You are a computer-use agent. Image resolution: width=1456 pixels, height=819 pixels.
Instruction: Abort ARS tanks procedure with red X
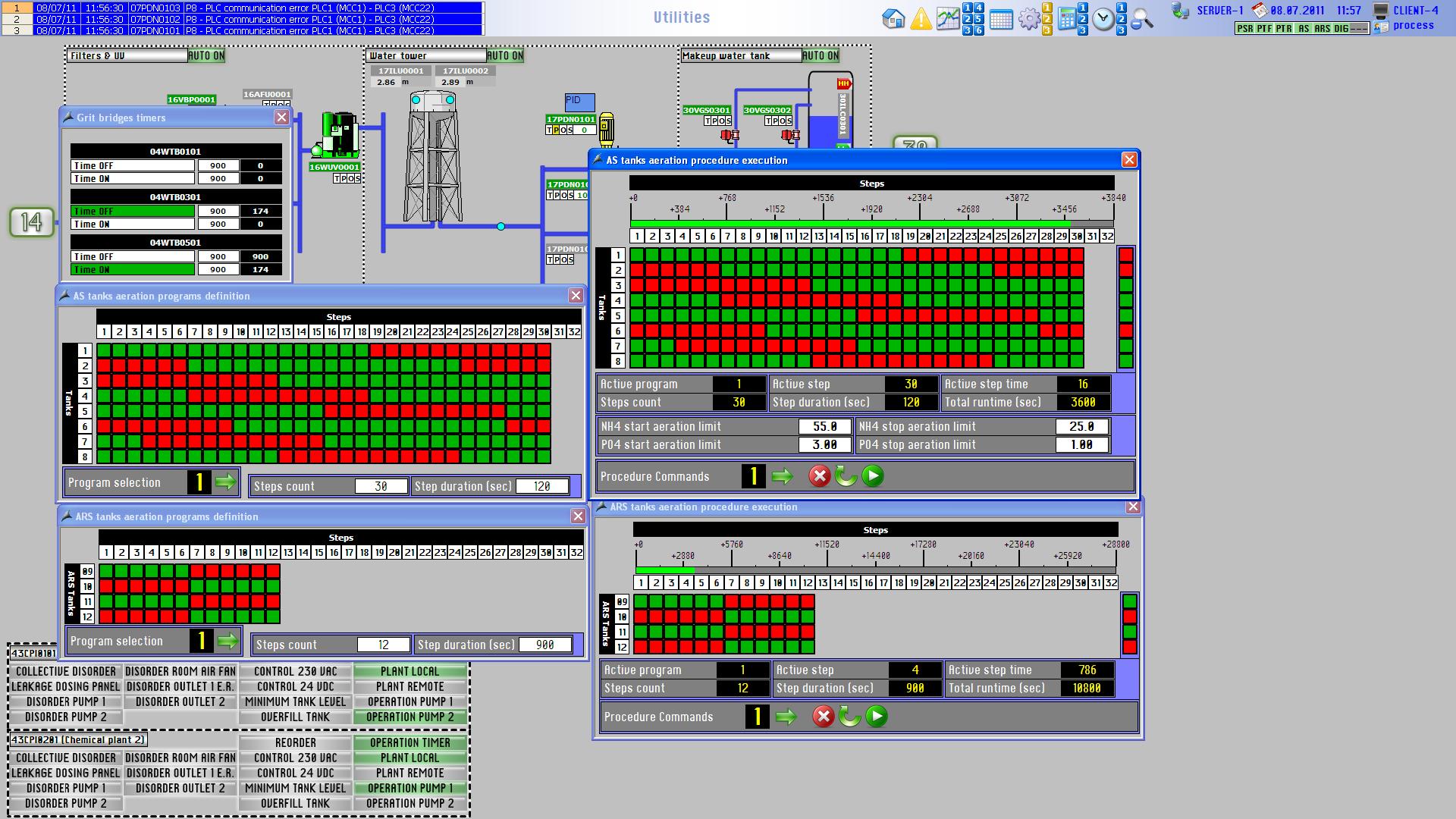tap(823, 717)
